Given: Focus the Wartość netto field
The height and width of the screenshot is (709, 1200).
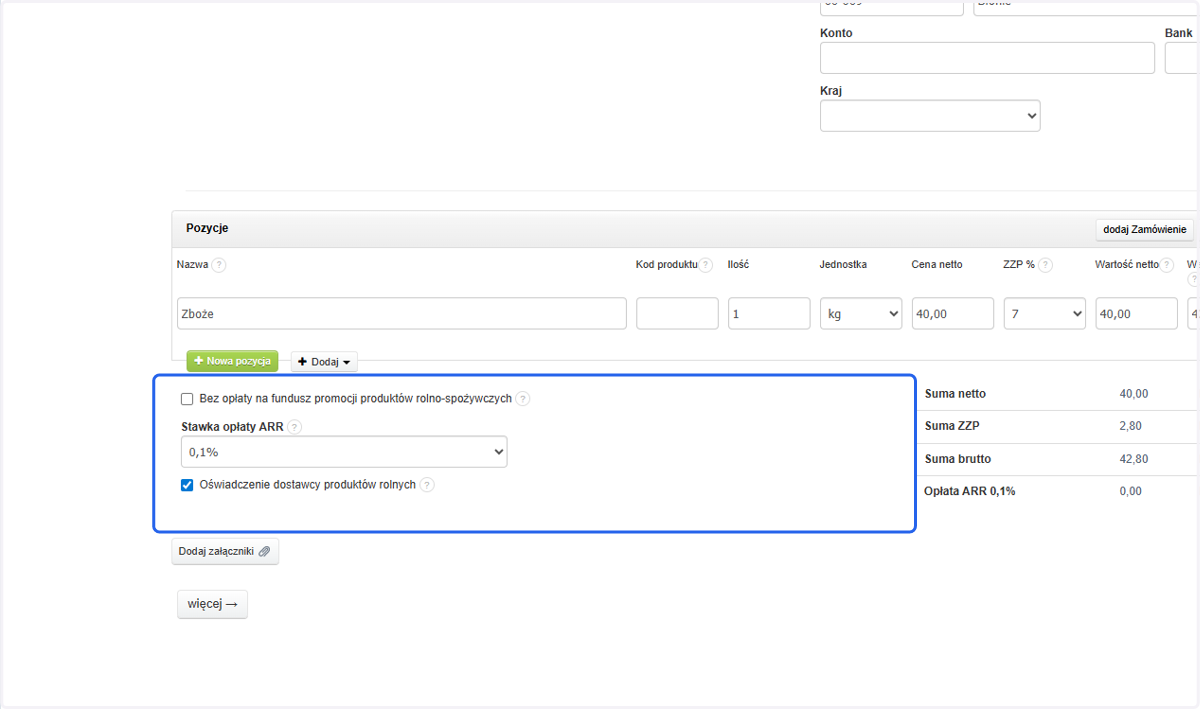Looking at the screenshot, I should pyautogui.click(x=1137, y=313).
